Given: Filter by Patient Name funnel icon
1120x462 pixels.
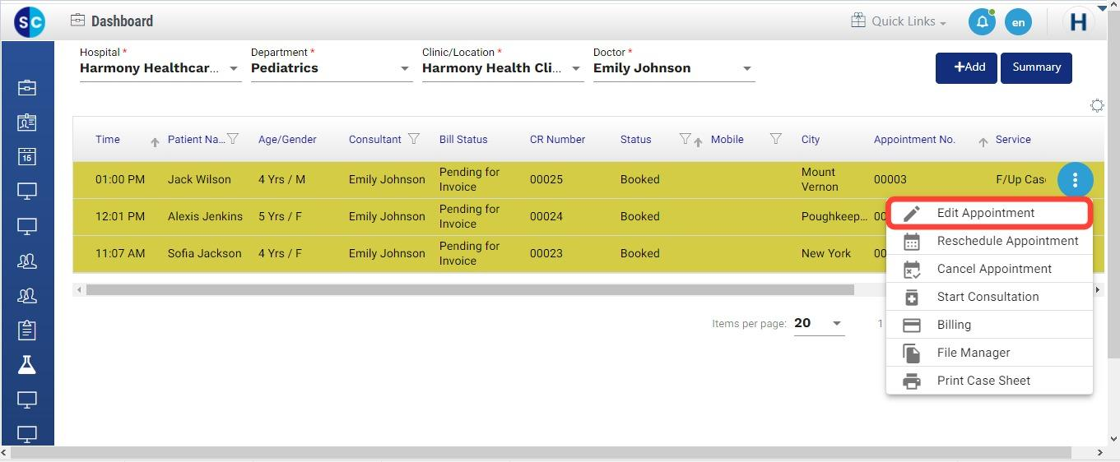Looking at the screenshot, I should [232, 139].
